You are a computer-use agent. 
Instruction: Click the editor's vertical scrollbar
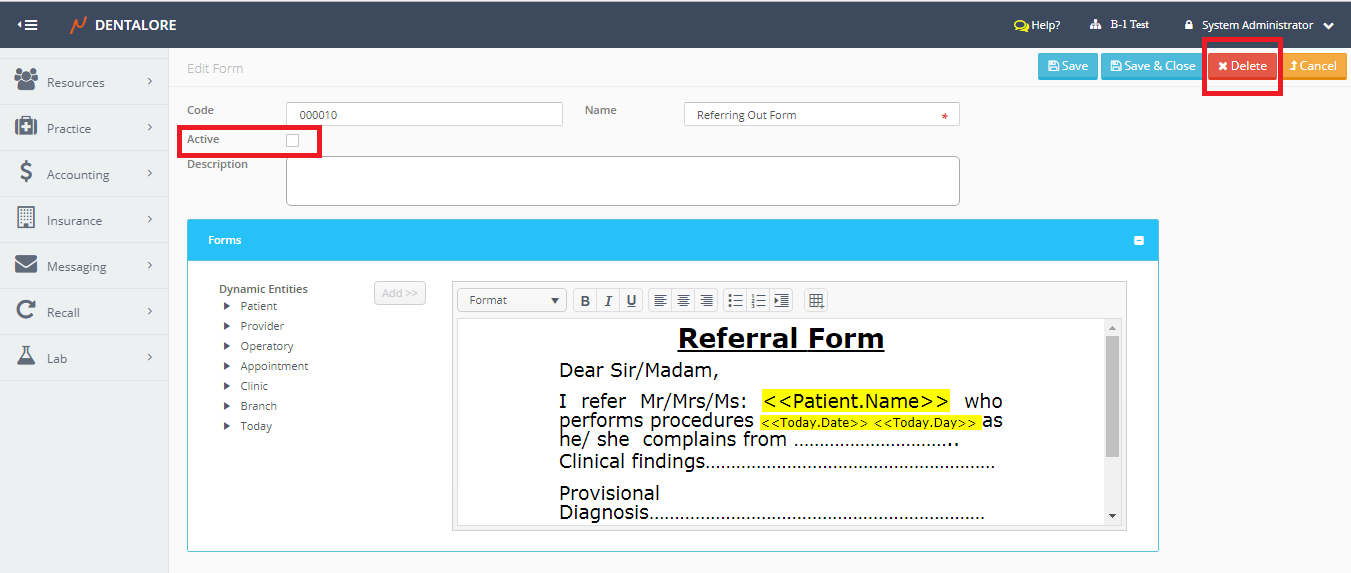1112,400
